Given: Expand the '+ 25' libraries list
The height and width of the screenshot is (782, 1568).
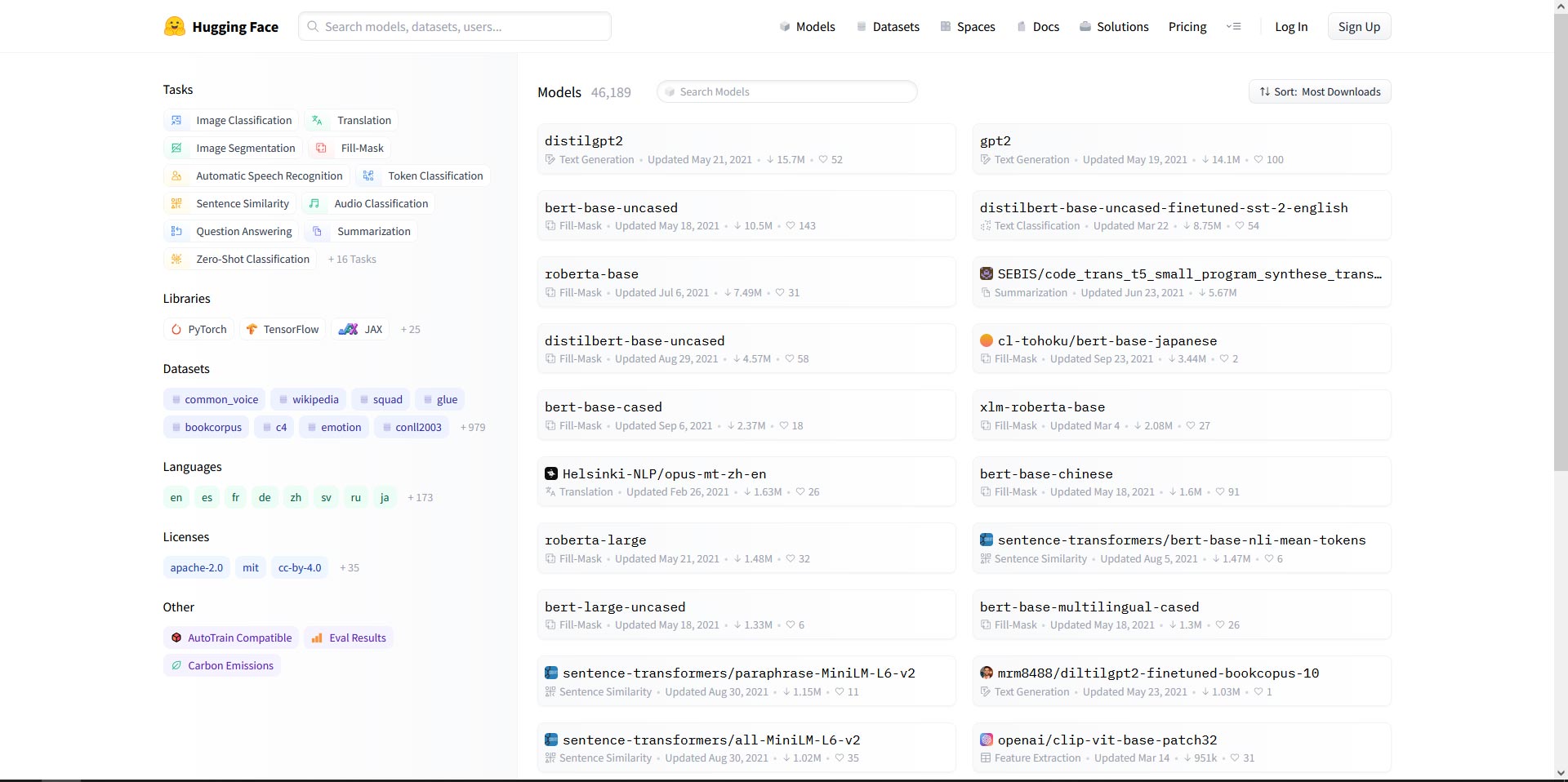Looking at the screenshot, I should click(x=411, y=329).
